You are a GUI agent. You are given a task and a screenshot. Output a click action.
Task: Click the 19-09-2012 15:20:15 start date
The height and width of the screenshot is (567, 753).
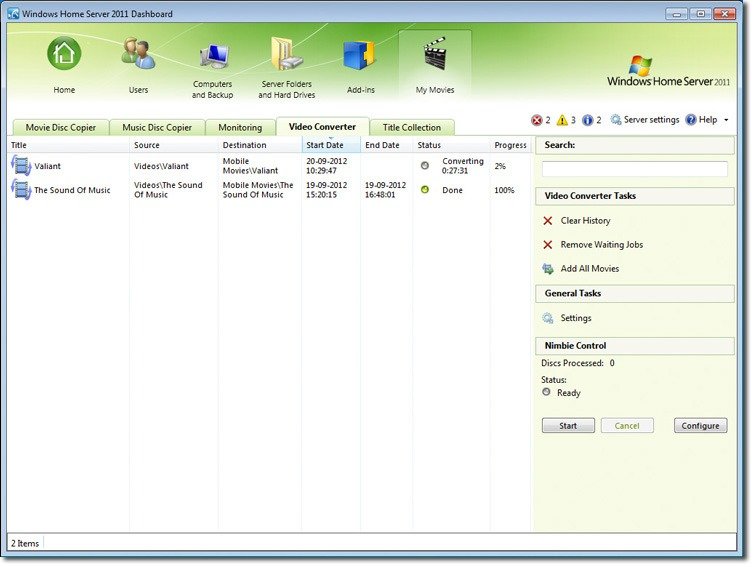327,190
